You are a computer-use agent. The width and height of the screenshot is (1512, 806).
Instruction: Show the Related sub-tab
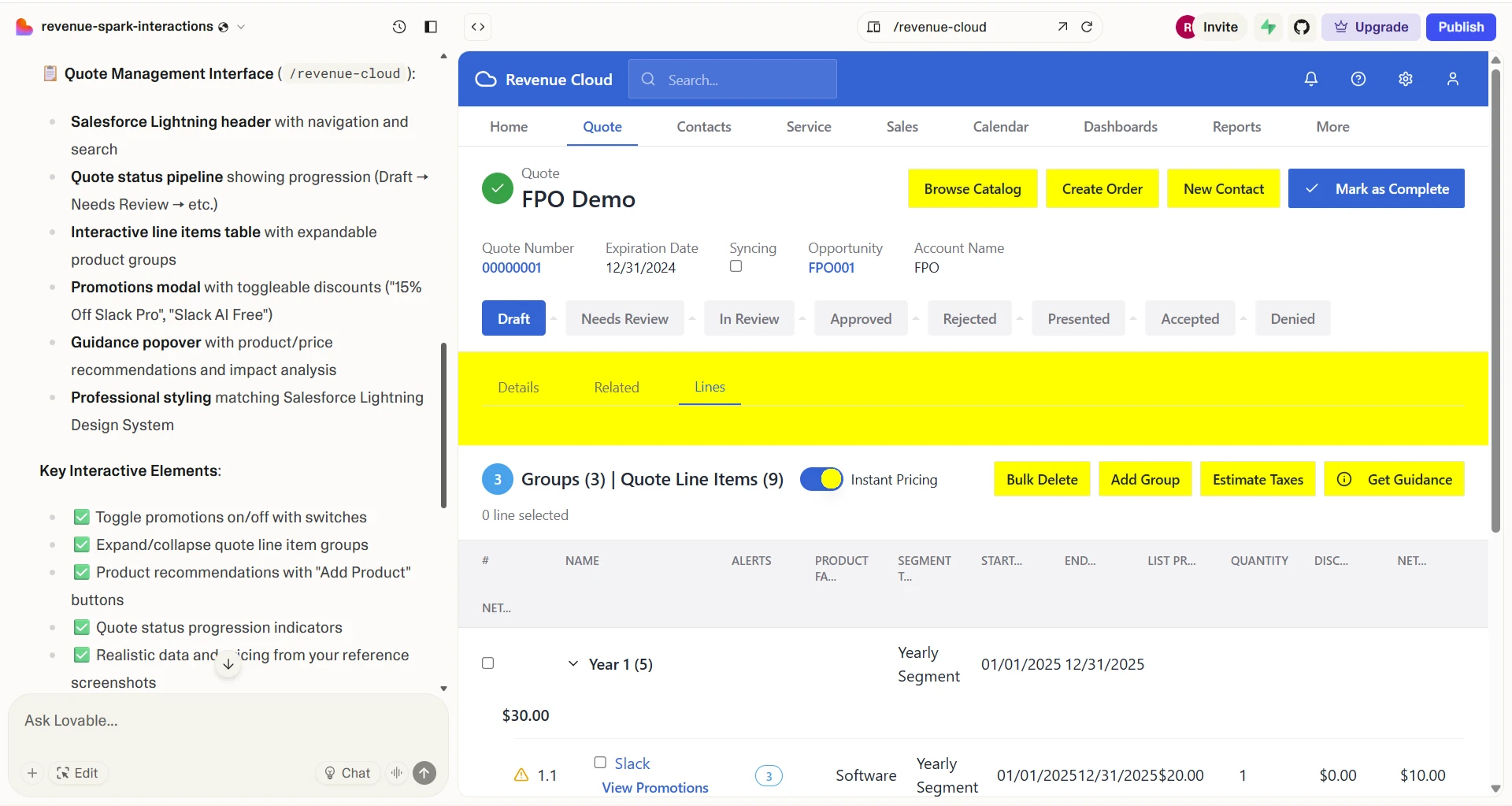(617, 388)
